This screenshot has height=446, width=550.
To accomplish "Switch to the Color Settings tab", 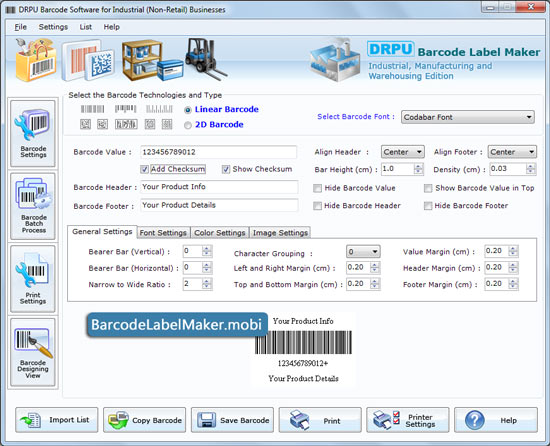I will click(x=220, y=232).
